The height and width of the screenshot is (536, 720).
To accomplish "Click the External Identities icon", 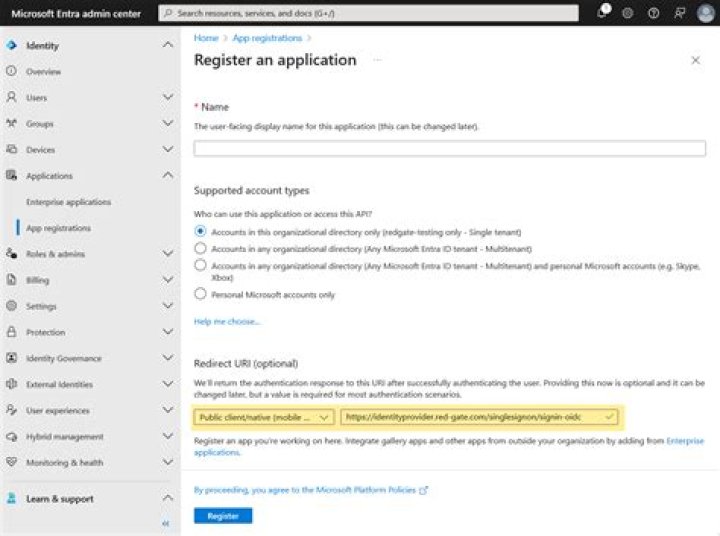I will (x=11, y=384).
